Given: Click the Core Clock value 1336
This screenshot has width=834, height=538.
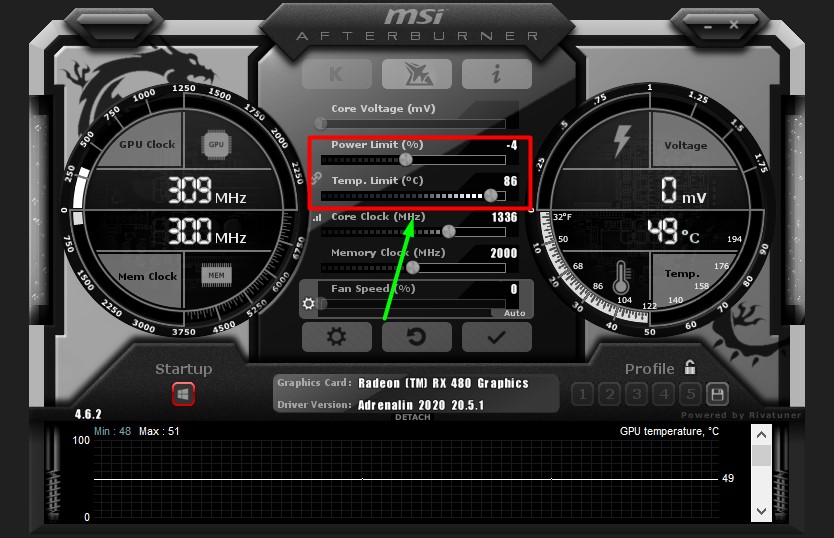Looking at the screenshot, I should 504,217.
